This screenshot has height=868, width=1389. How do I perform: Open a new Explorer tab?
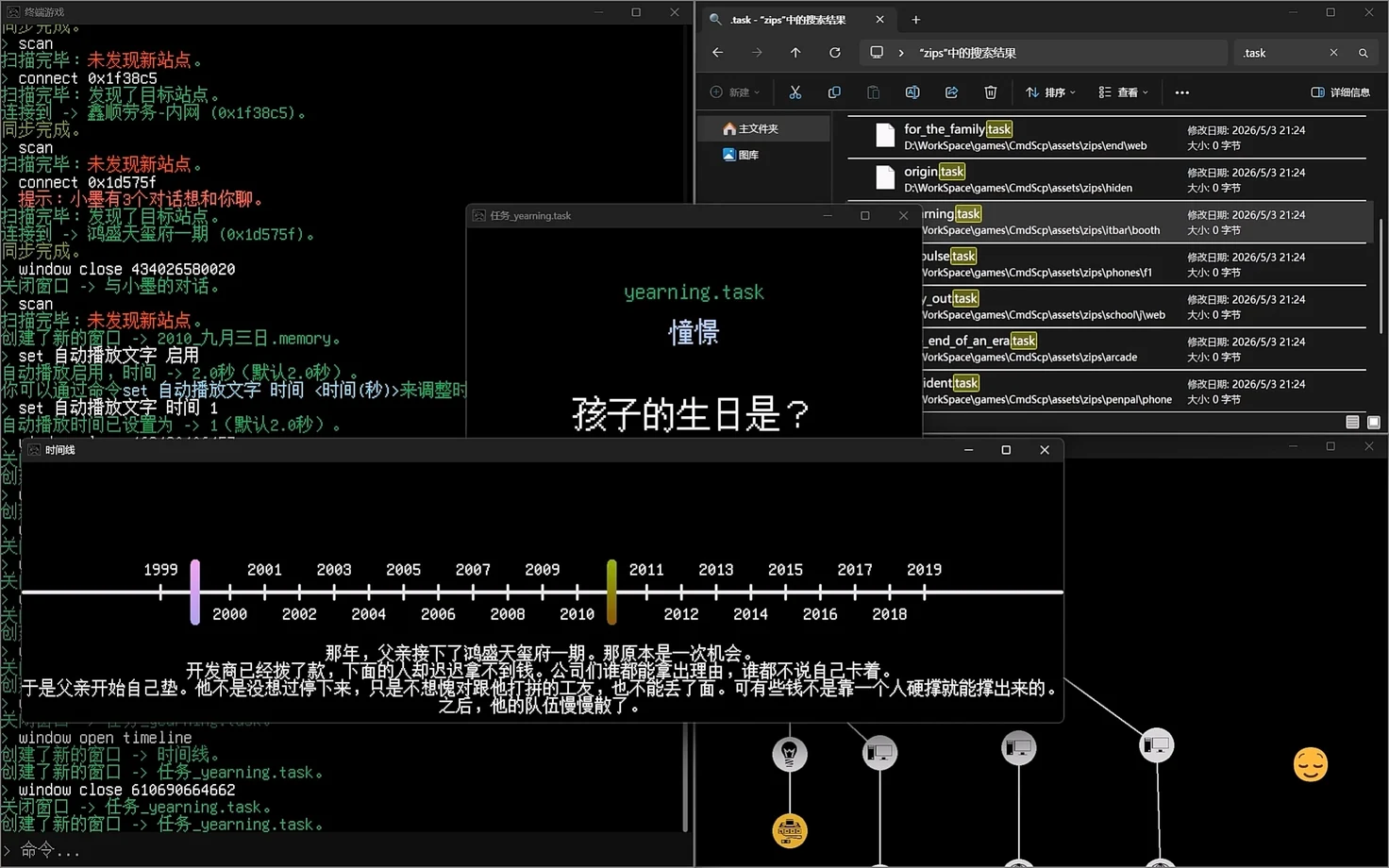point(915,19)
